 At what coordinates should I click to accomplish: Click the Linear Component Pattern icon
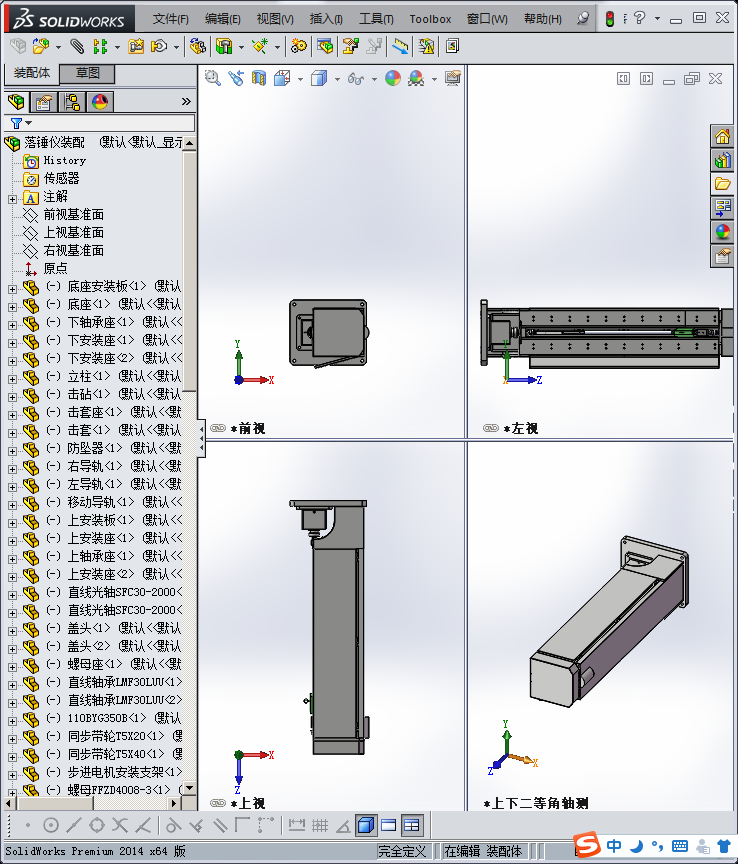[100, 46]
